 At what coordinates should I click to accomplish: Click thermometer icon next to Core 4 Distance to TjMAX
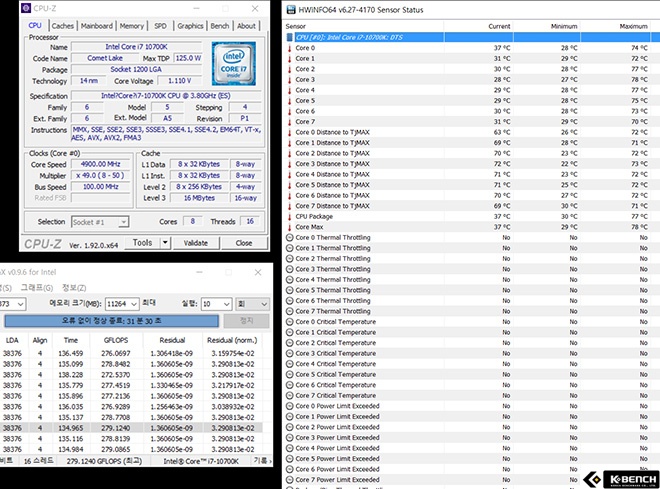click(x=290, y=174)
